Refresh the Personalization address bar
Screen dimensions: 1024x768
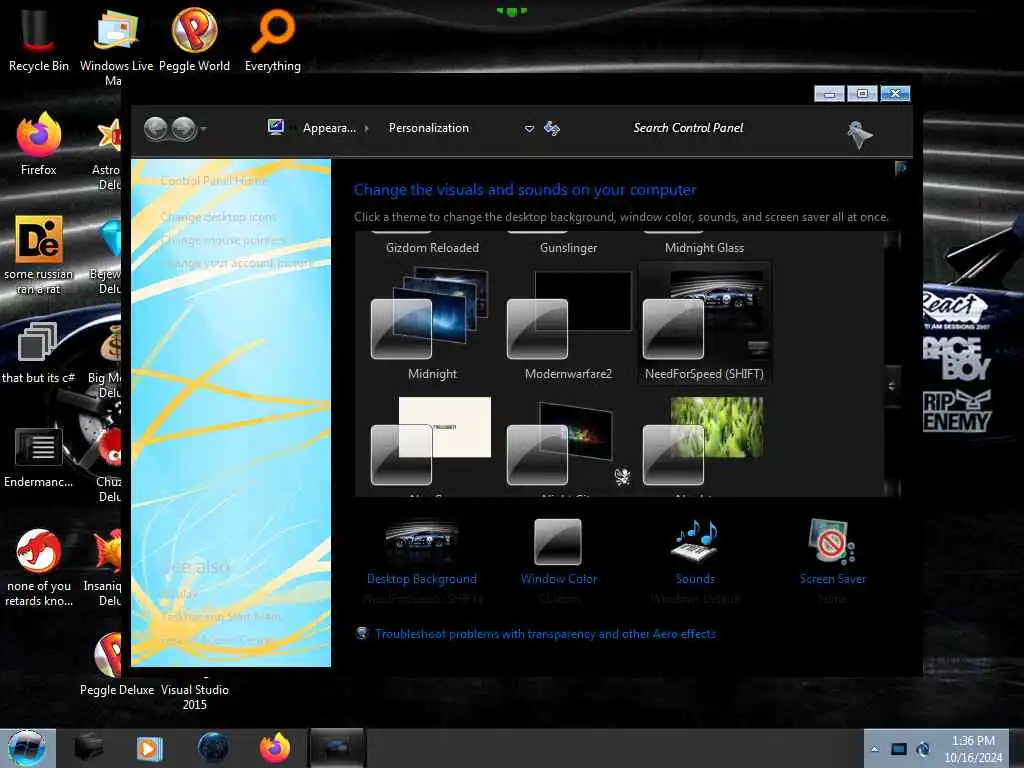click(x=552, y=128)
